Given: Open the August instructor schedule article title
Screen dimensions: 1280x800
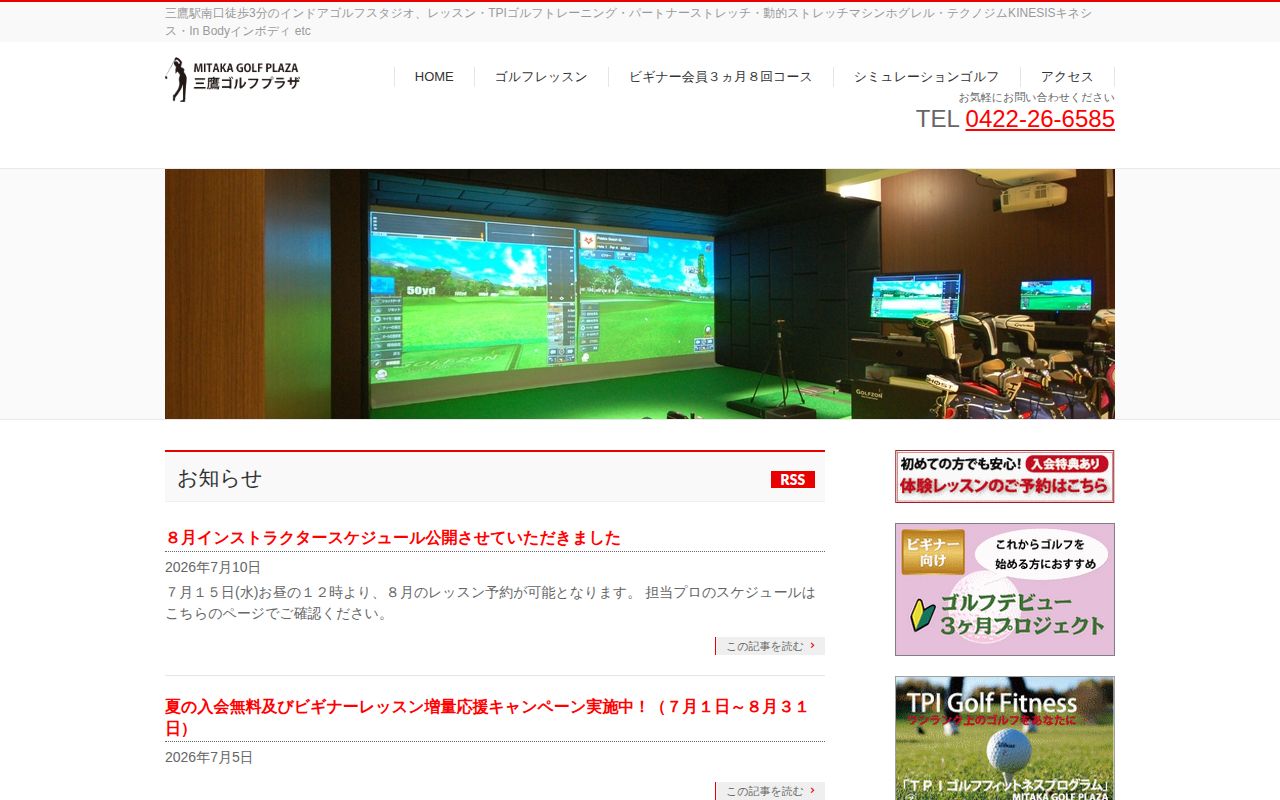Looking at the screenshot, I should coord(393,538).
